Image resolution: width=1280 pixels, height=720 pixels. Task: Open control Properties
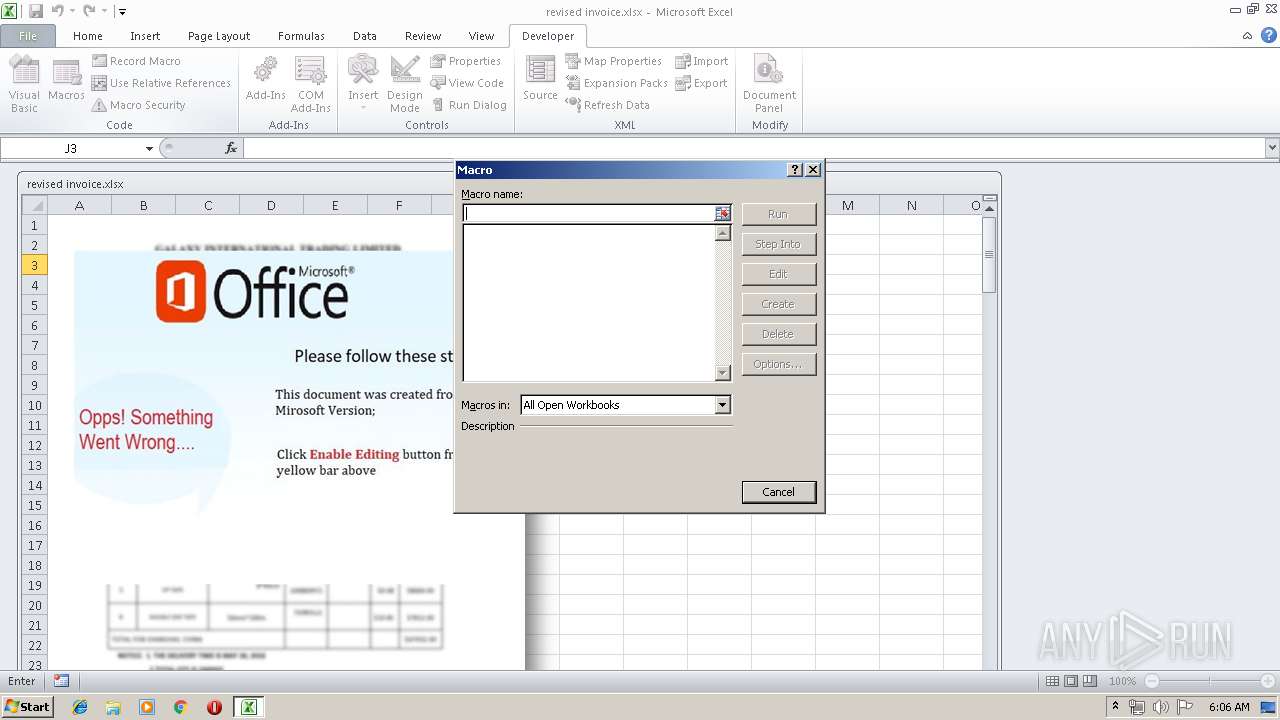pyautogui.click(x=466, y=61)
